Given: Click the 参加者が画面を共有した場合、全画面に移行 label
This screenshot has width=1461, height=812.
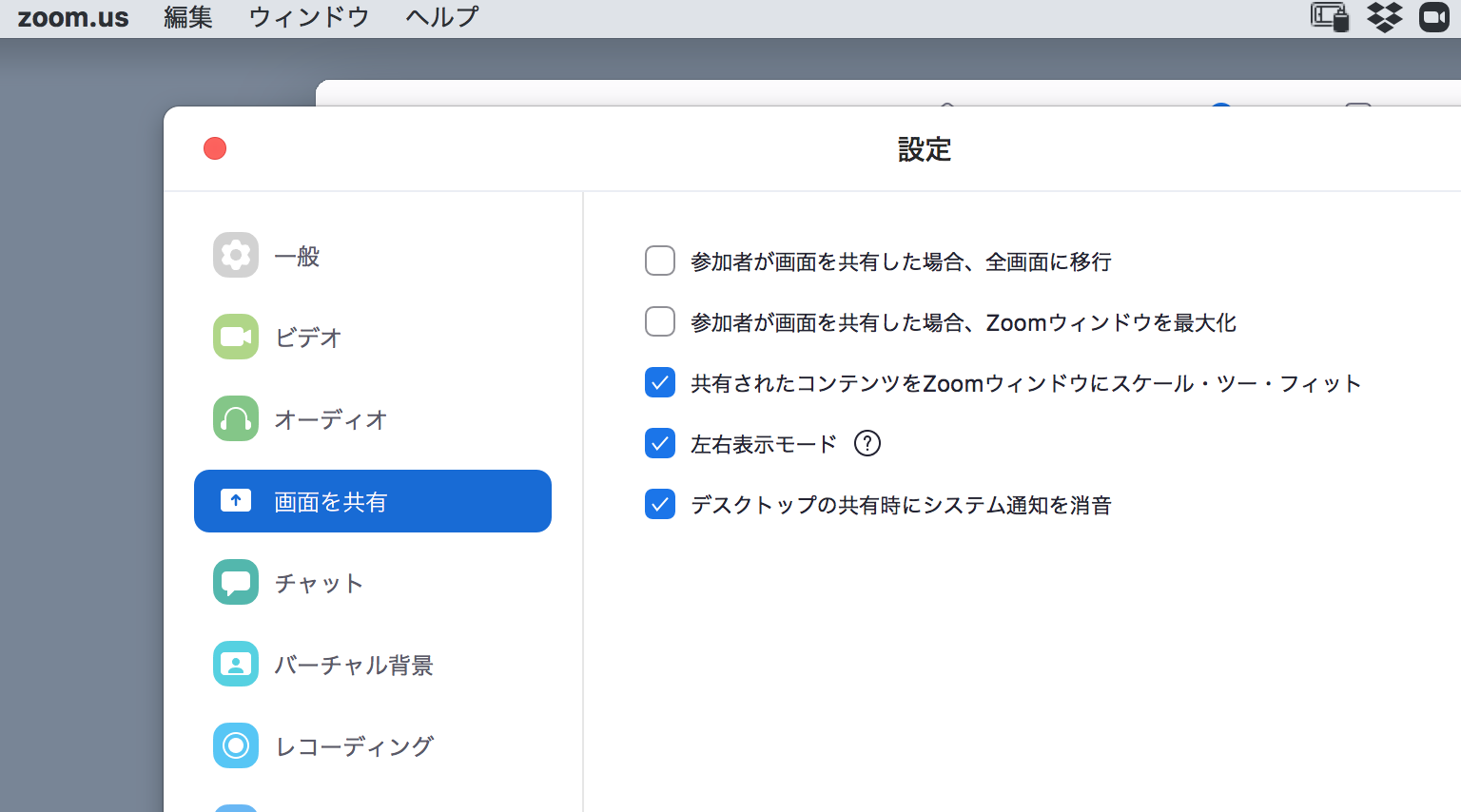Looking at the screenshot, I should [x=901, y=261].
